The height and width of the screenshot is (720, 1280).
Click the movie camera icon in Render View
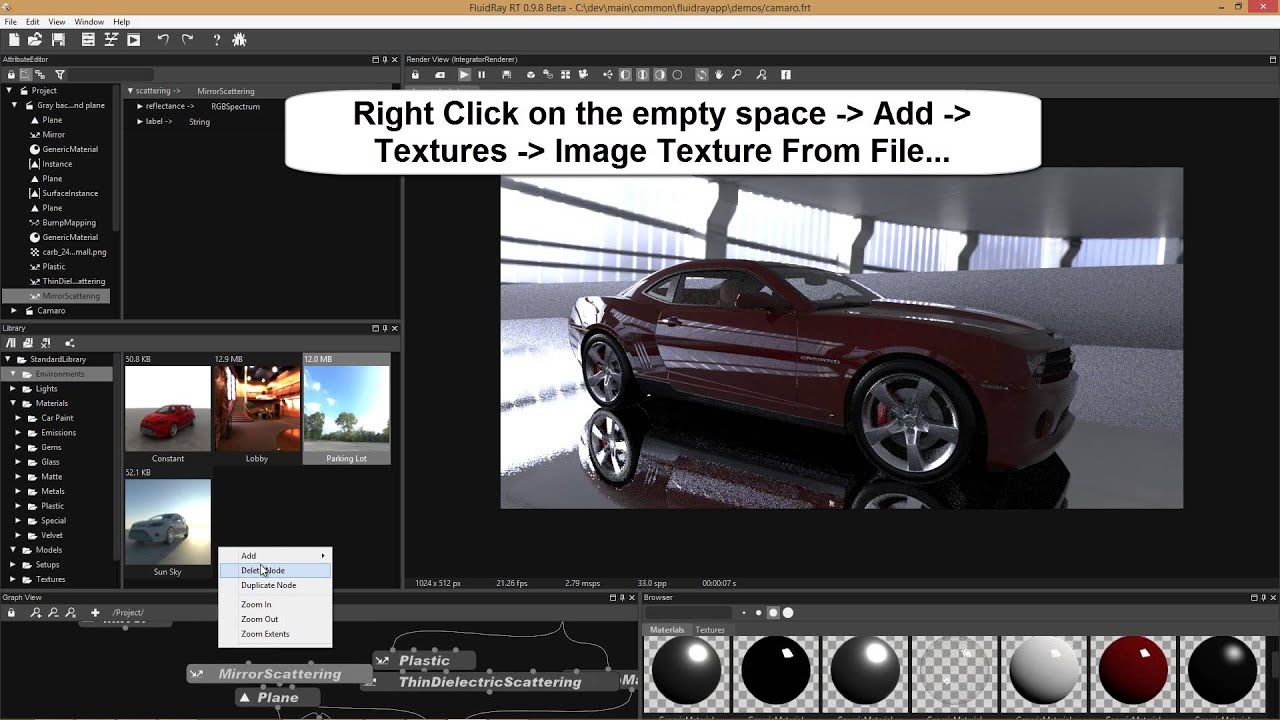(582, 75)
